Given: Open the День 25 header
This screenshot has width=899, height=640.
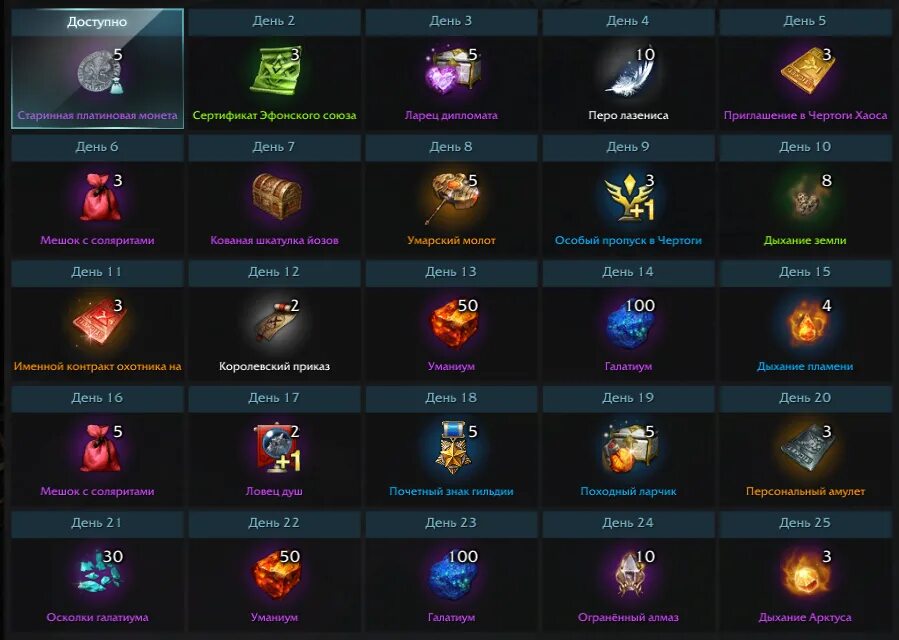Looking at the screenshot, I should [x=805, y=523].
